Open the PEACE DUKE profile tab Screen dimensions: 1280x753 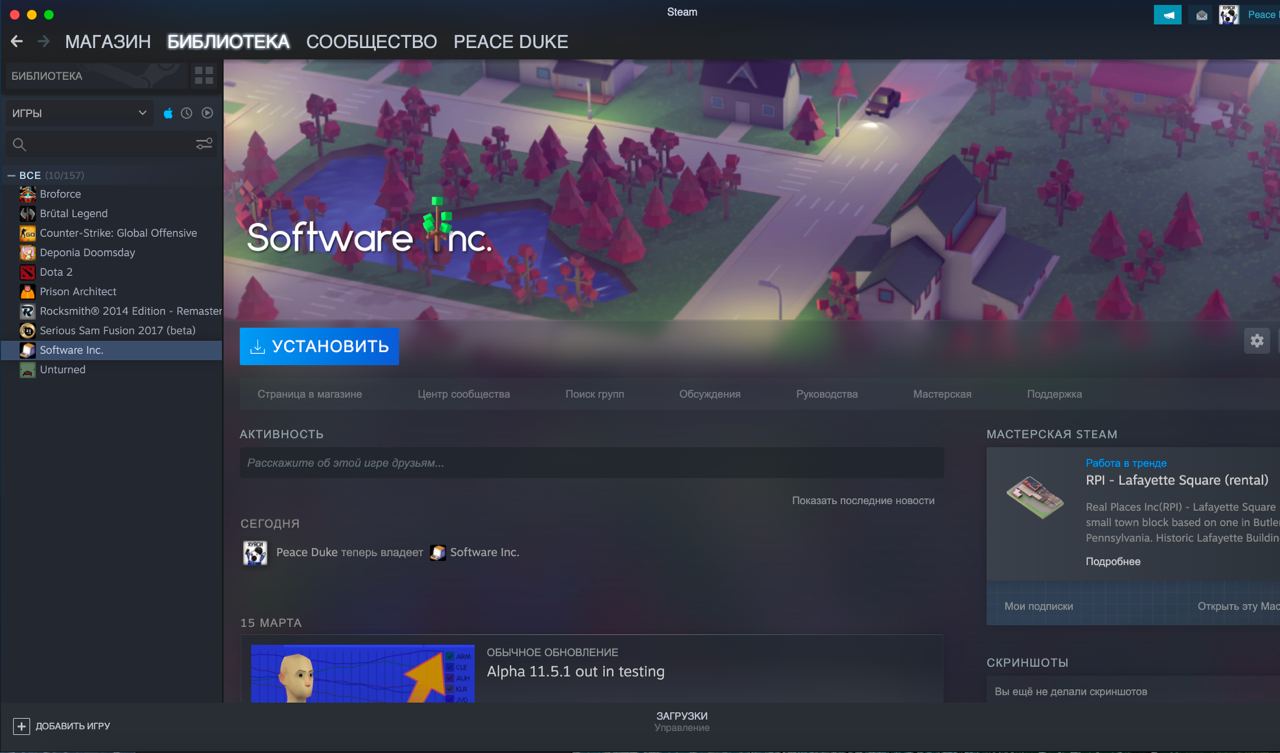511,41
